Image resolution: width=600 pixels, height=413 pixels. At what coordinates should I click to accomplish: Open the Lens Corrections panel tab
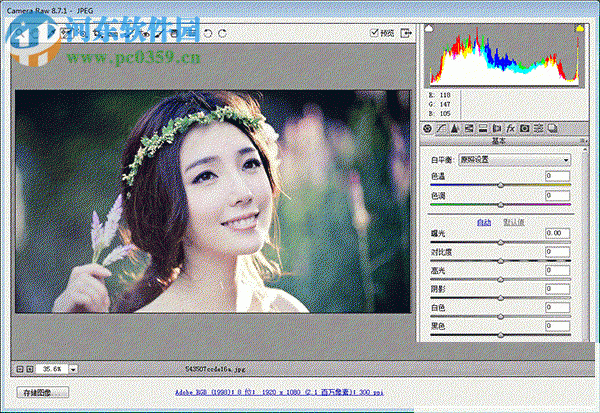click(496, 129)
